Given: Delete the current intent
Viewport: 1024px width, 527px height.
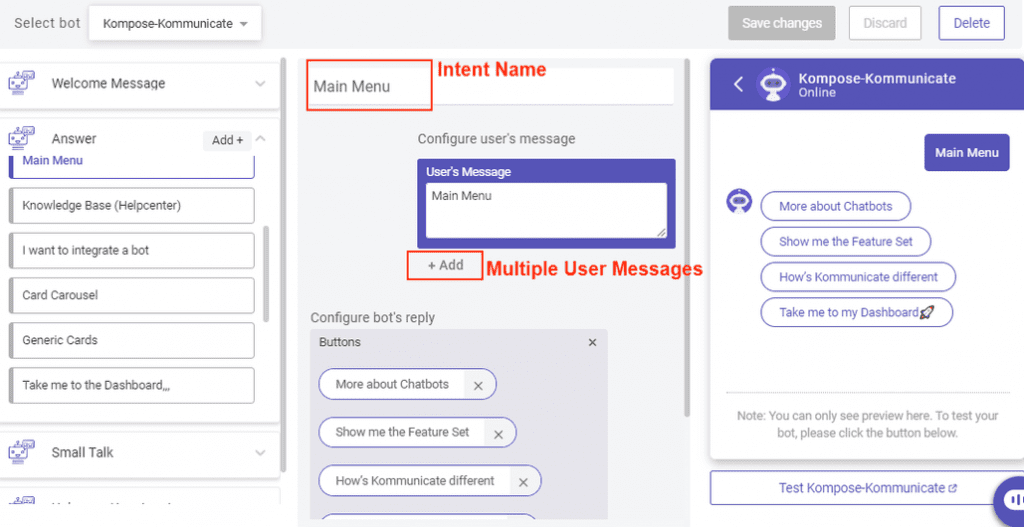Looking at the screenshot, I should (971, 24).
